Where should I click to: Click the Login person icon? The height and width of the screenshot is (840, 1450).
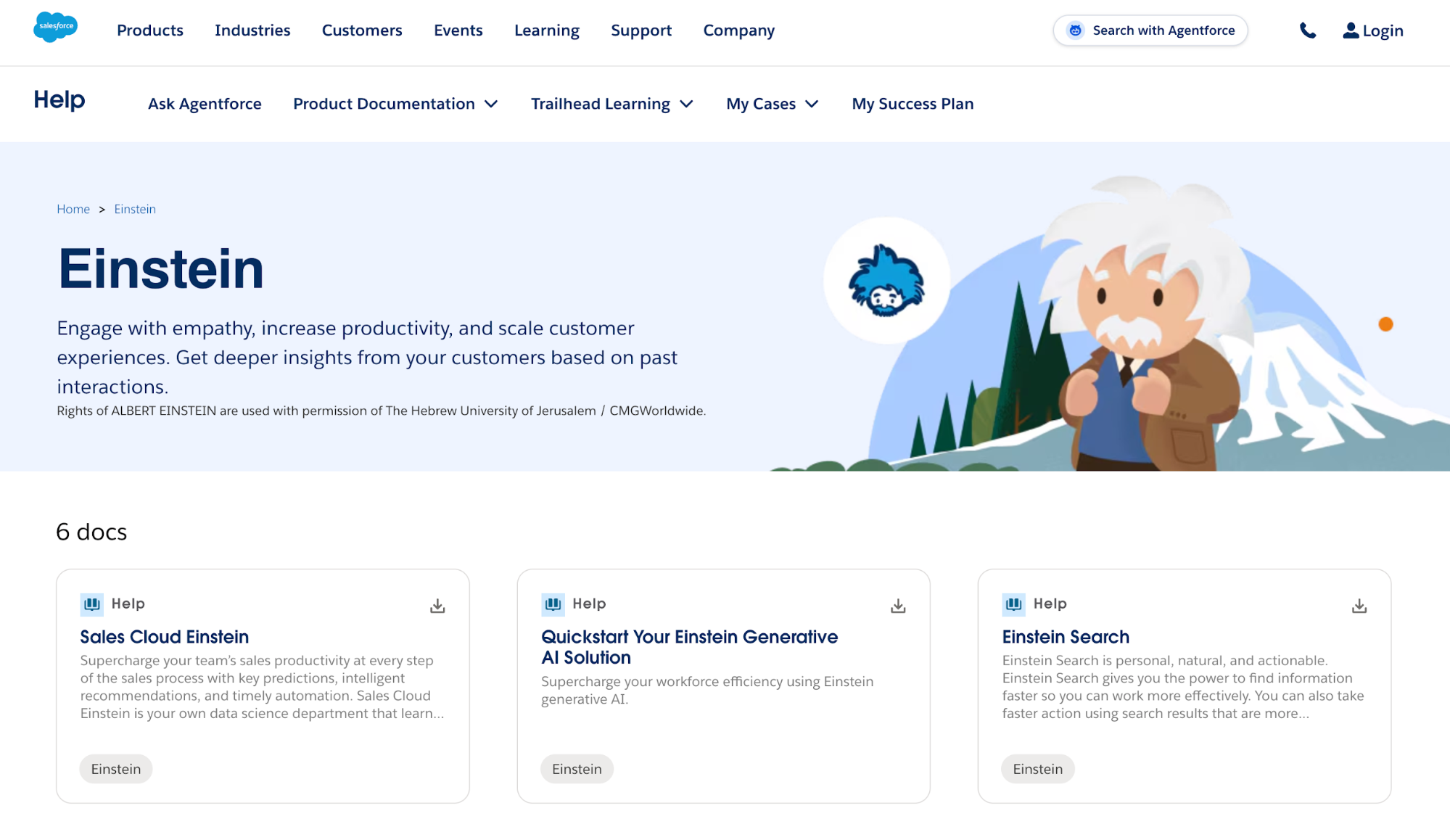click(1350, 30)
